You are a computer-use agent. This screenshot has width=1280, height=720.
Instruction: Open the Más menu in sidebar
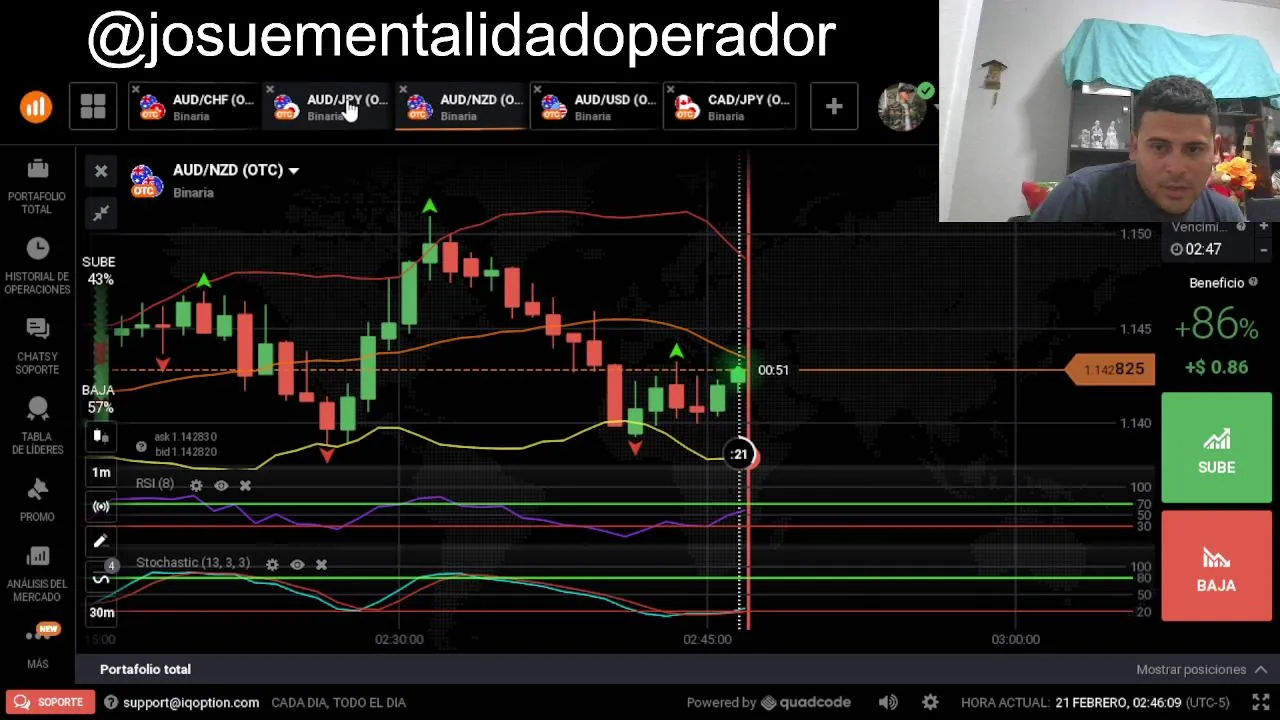(37, 646)
